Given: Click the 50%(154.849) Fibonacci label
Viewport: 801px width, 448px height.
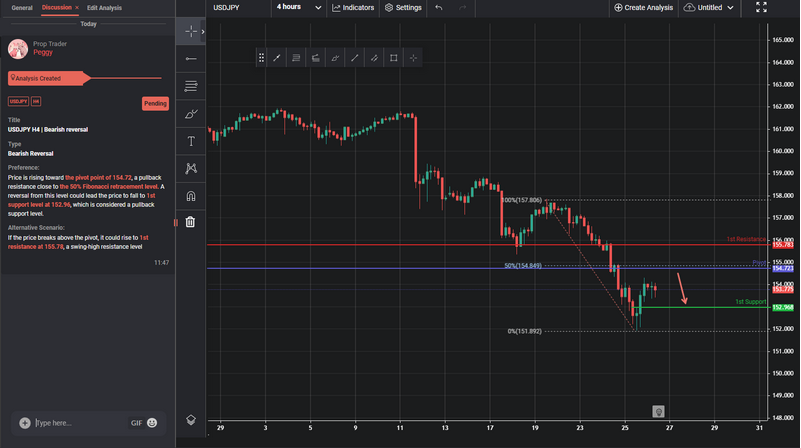Looking at the screenshot, I should (x=523, y=266).
